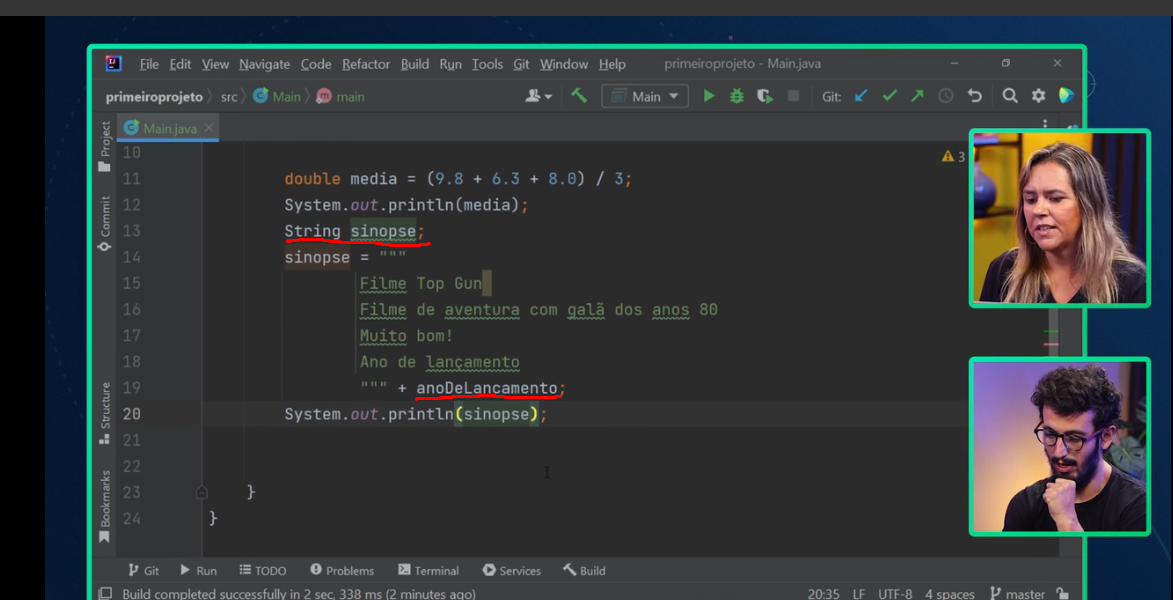The image size is (1173, 600).
Task: Open the Refactor menu
Action: [x=366, y=64]
